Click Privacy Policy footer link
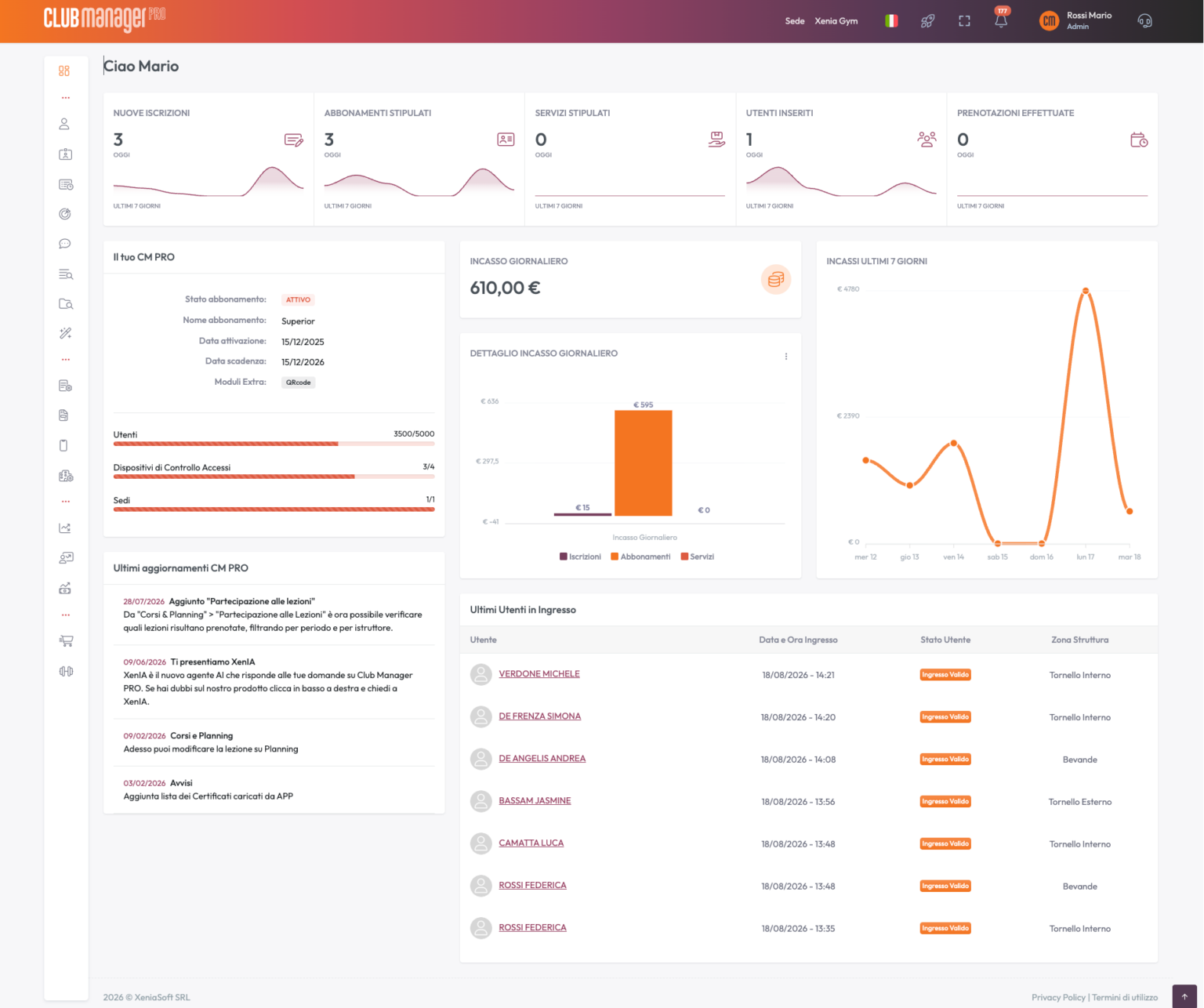This screenshot has width=1204, height=1008. (x=1058, y=998)
